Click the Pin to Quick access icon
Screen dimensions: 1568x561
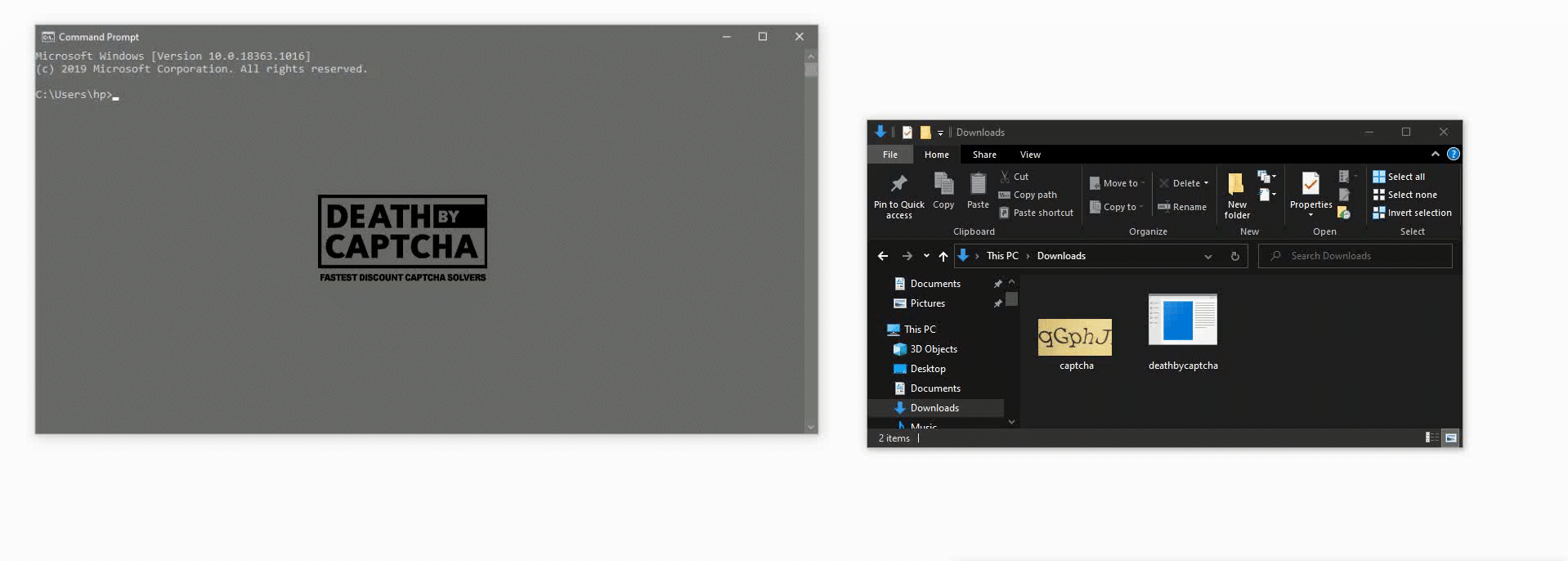tap(898, 184)
